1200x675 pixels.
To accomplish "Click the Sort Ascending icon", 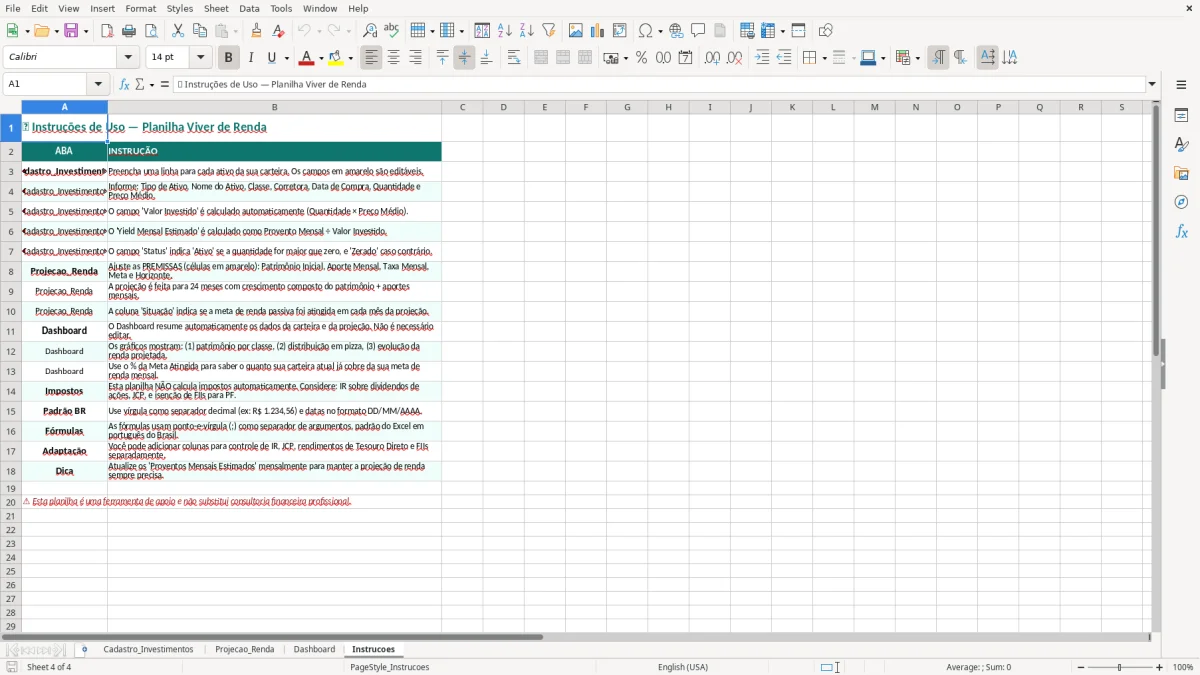I will [505, 31].
